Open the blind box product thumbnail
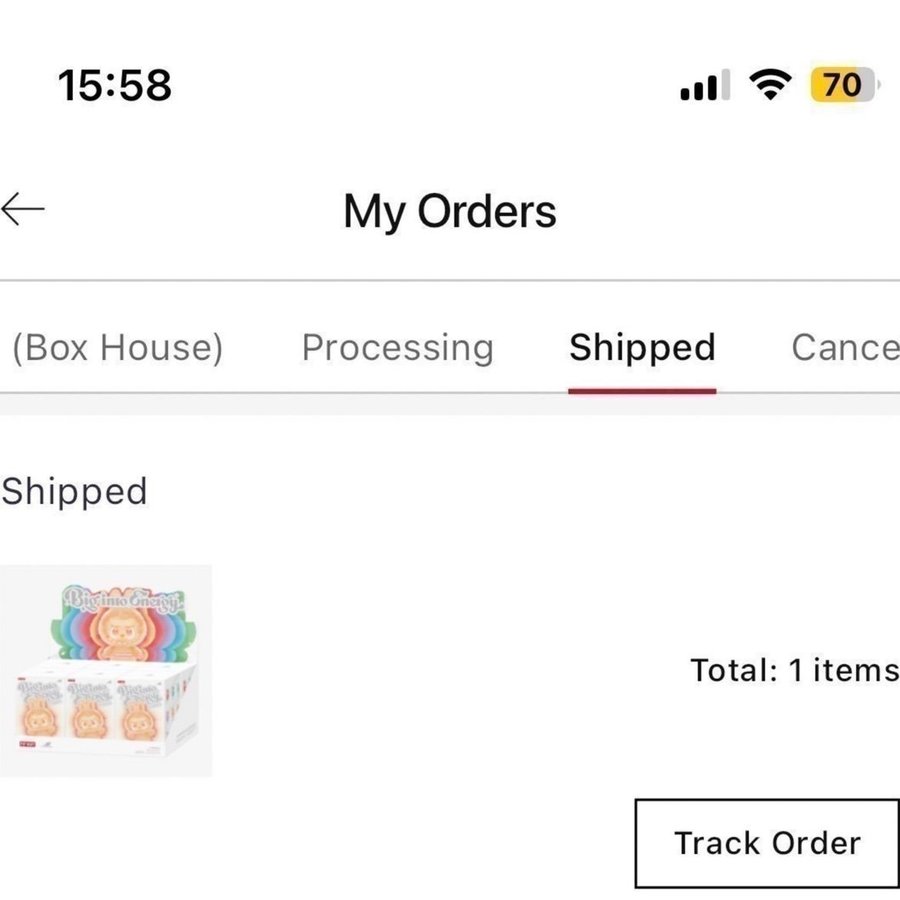900x900 pixels. [105, 671]
